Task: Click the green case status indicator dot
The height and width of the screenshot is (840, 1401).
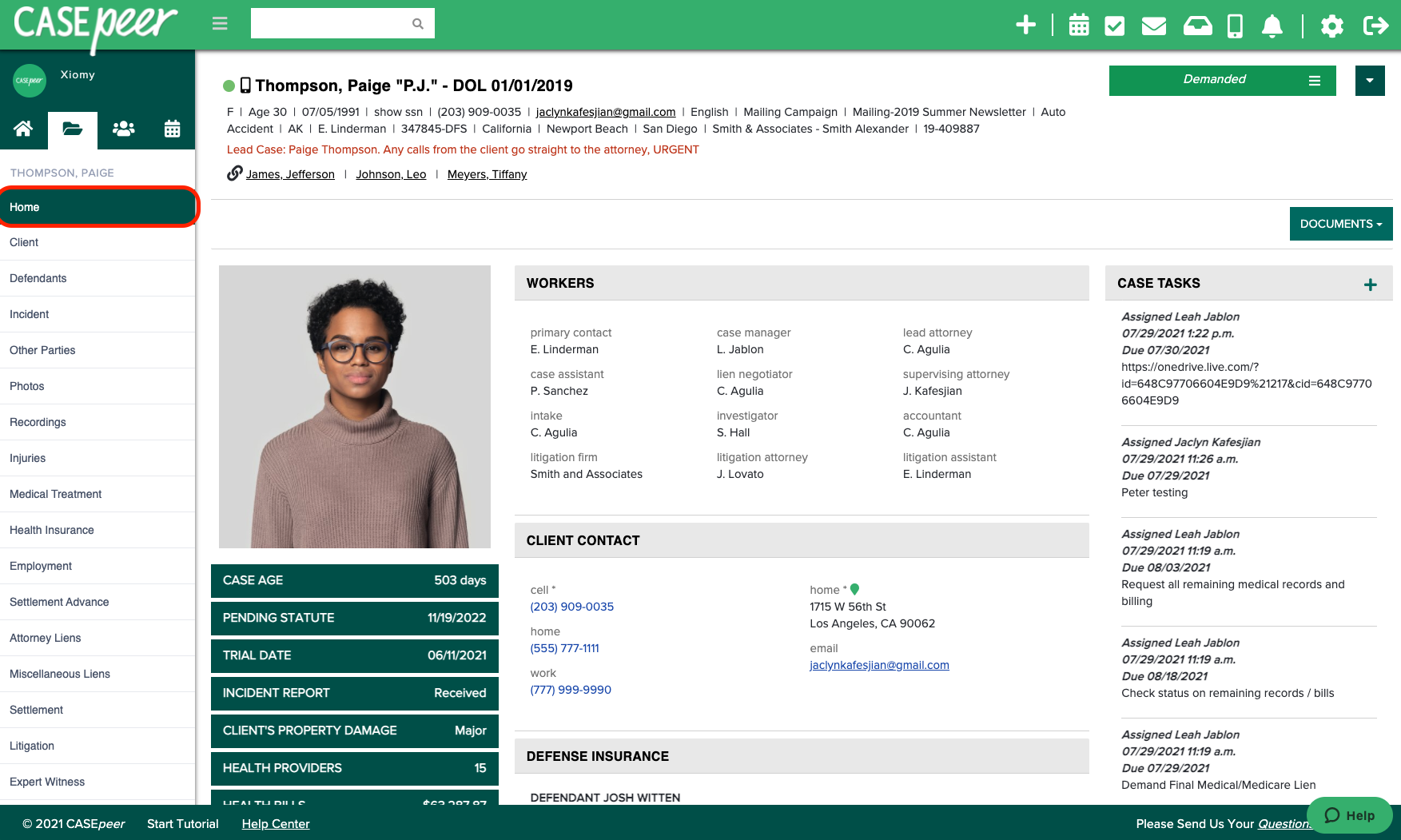Action: click(x=229, y=86)
